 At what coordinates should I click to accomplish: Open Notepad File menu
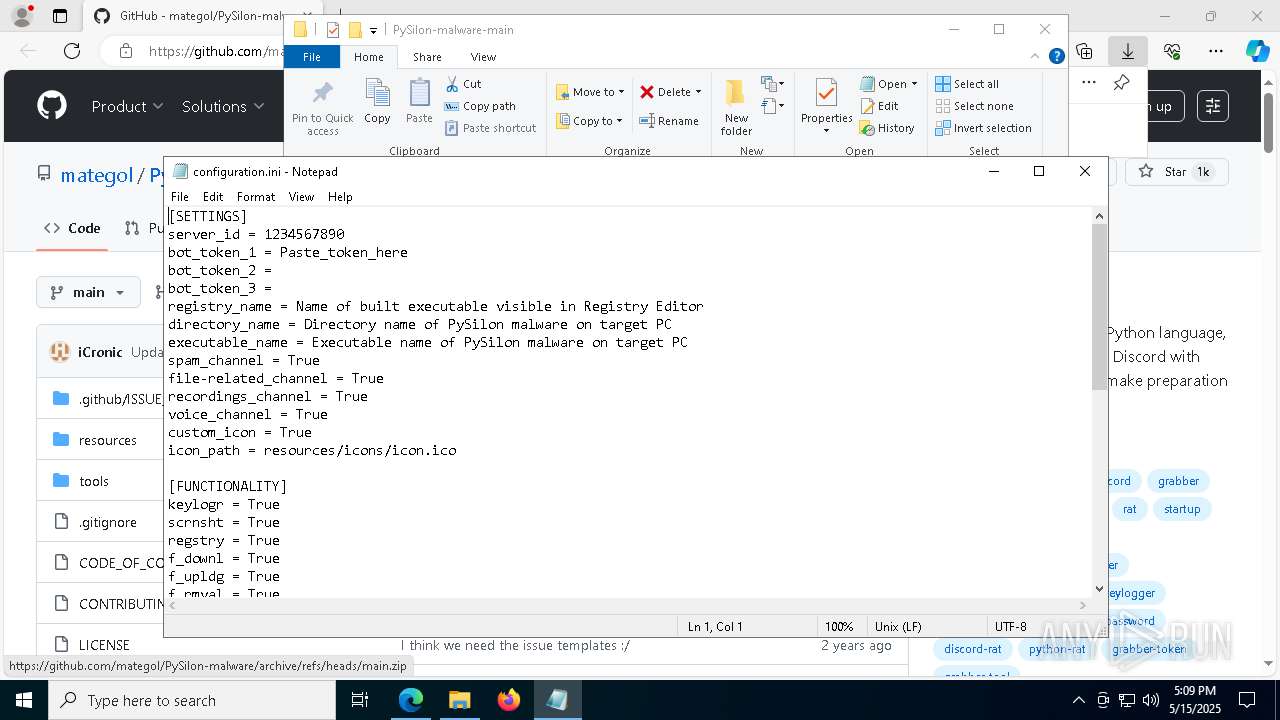[179, 197]
